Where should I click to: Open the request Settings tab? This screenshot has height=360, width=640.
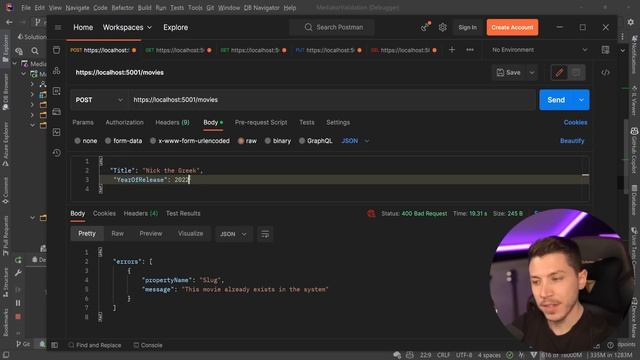338,122
